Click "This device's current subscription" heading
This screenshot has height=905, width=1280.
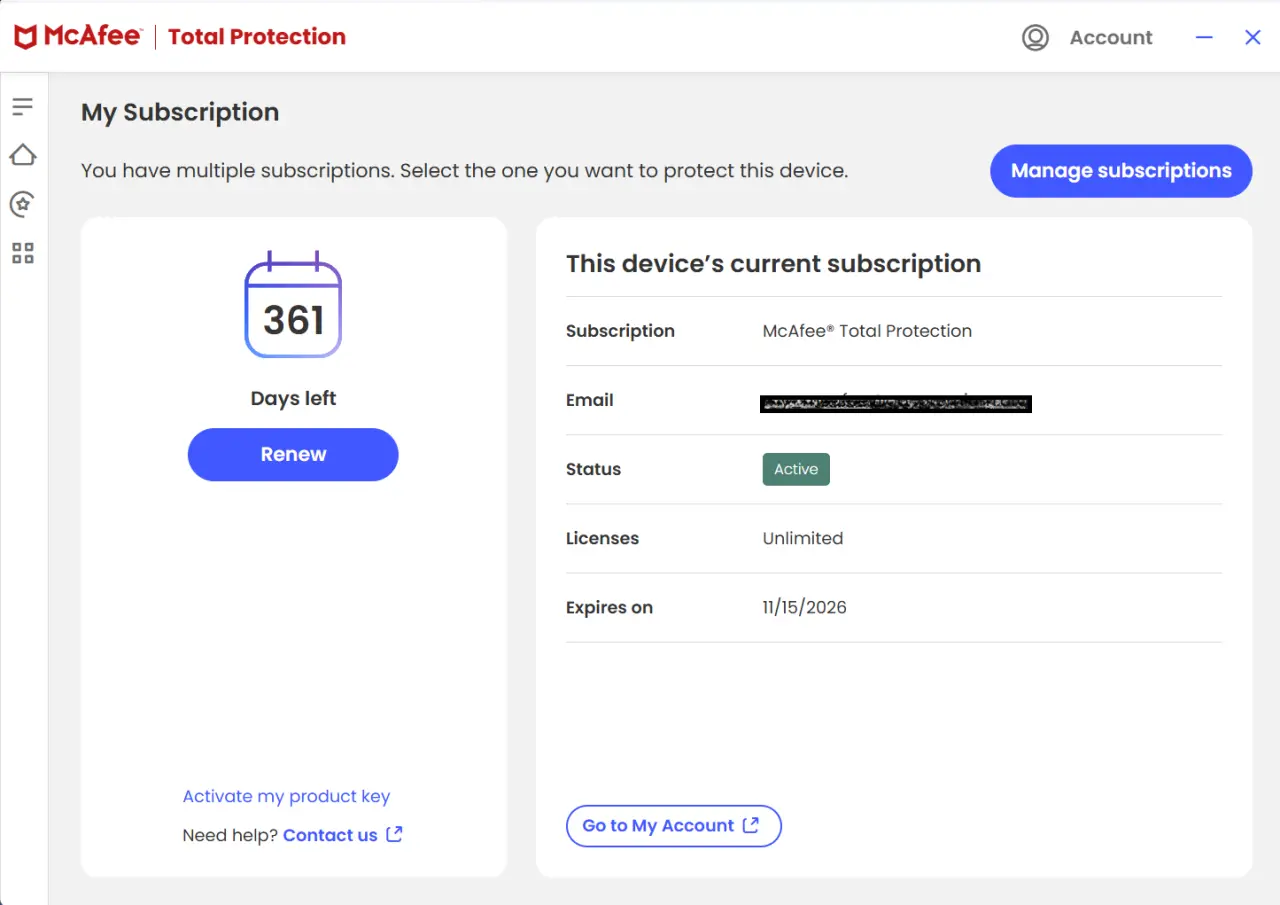[773, 264]
